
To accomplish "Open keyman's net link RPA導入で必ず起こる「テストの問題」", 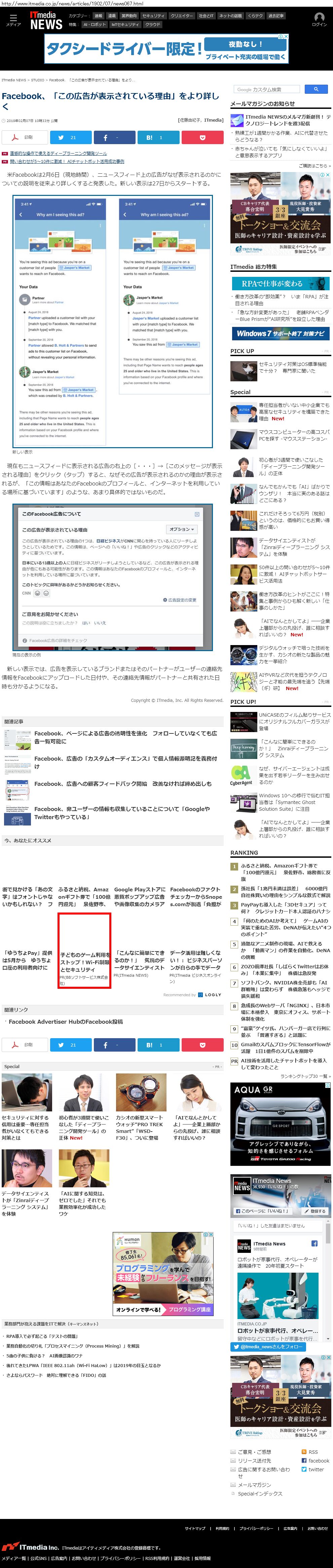I will click(x=42, y=1336).
